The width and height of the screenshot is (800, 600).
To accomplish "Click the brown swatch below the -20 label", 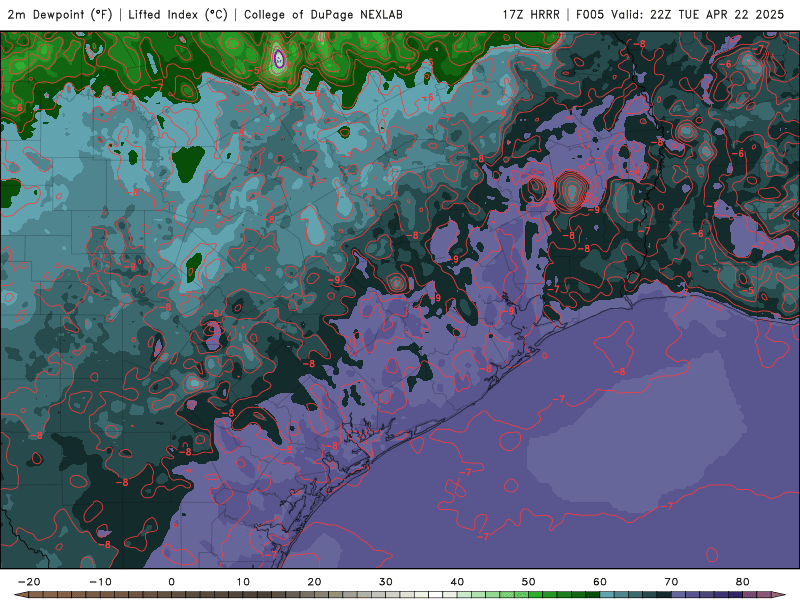I will tap(36, 595).
